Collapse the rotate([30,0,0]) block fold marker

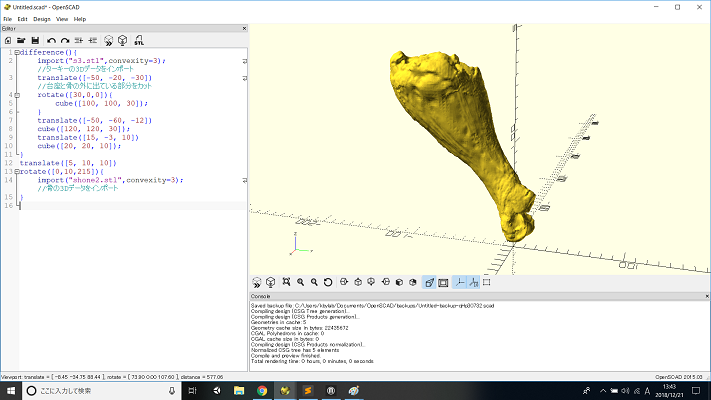(x=17, y=95)
